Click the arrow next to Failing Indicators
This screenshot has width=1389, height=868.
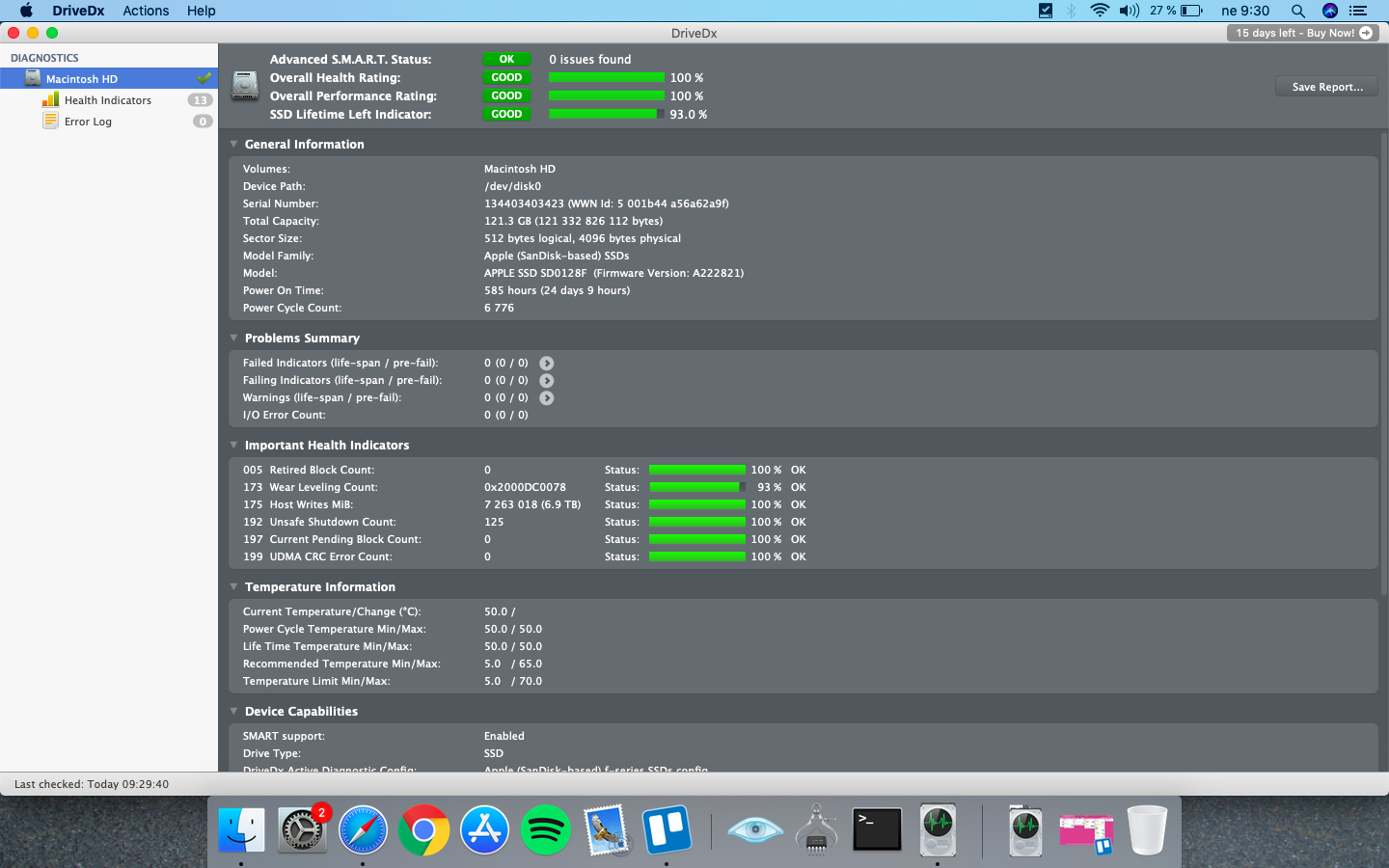click(547, 381)
